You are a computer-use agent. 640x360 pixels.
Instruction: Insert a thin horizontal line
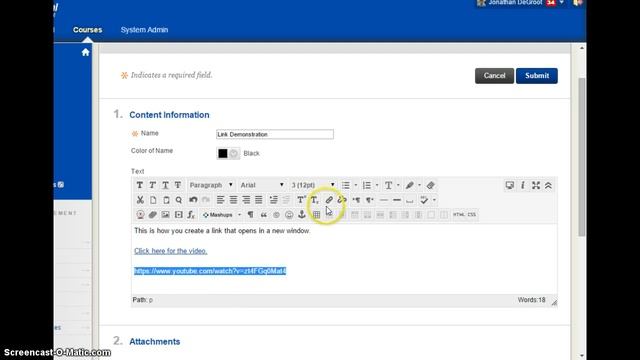pyautogui.click(x=384, y=200)
